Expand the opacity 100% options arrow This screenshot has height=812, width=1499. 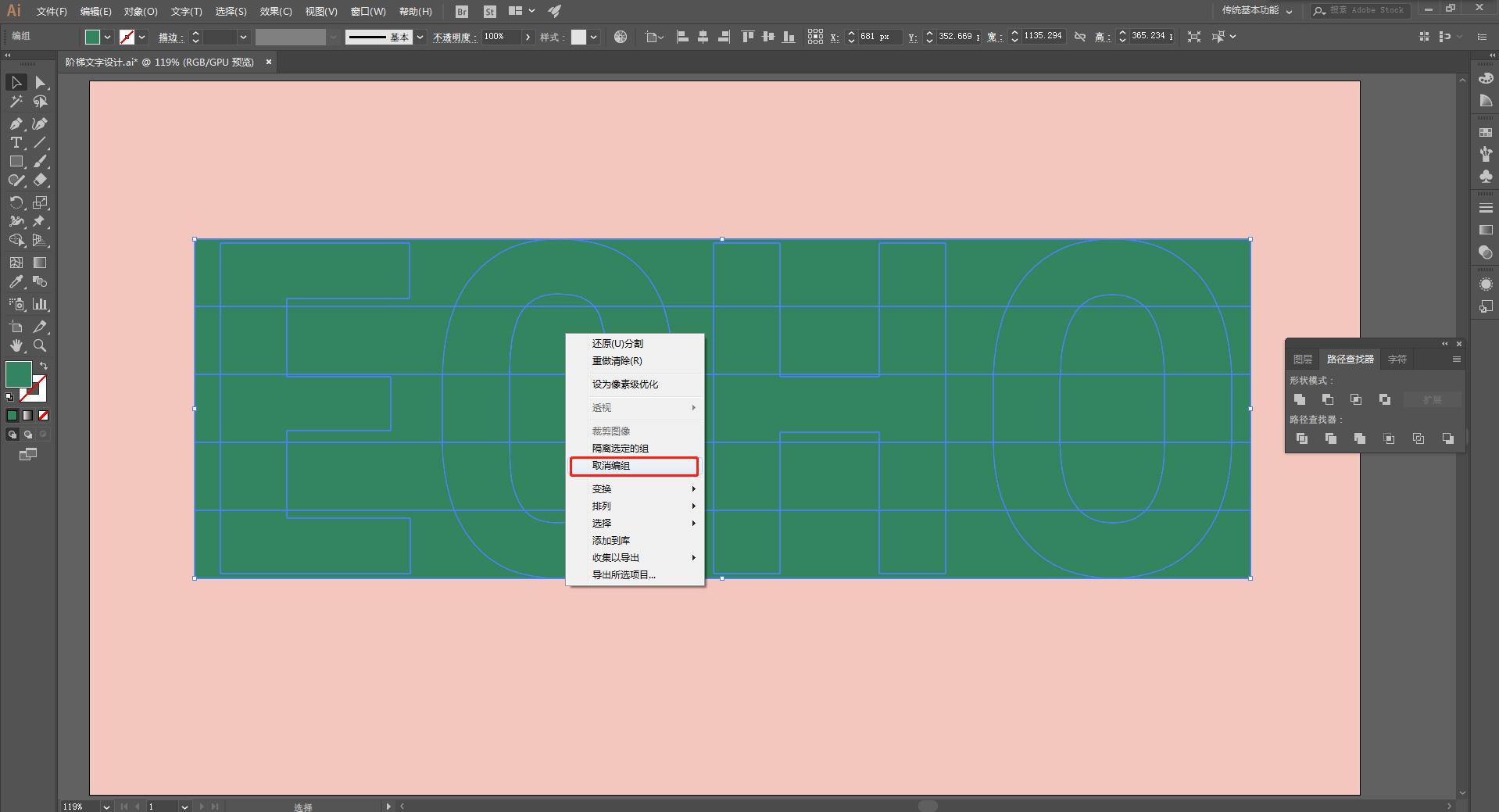[528, 37]
